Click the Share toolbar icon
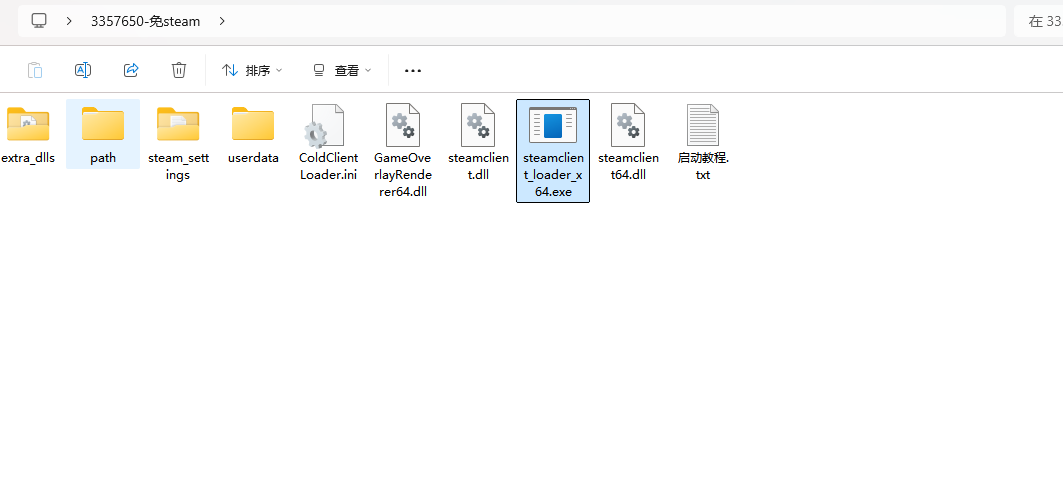This screenshot has width=1063, height=480. click(131, 70)
